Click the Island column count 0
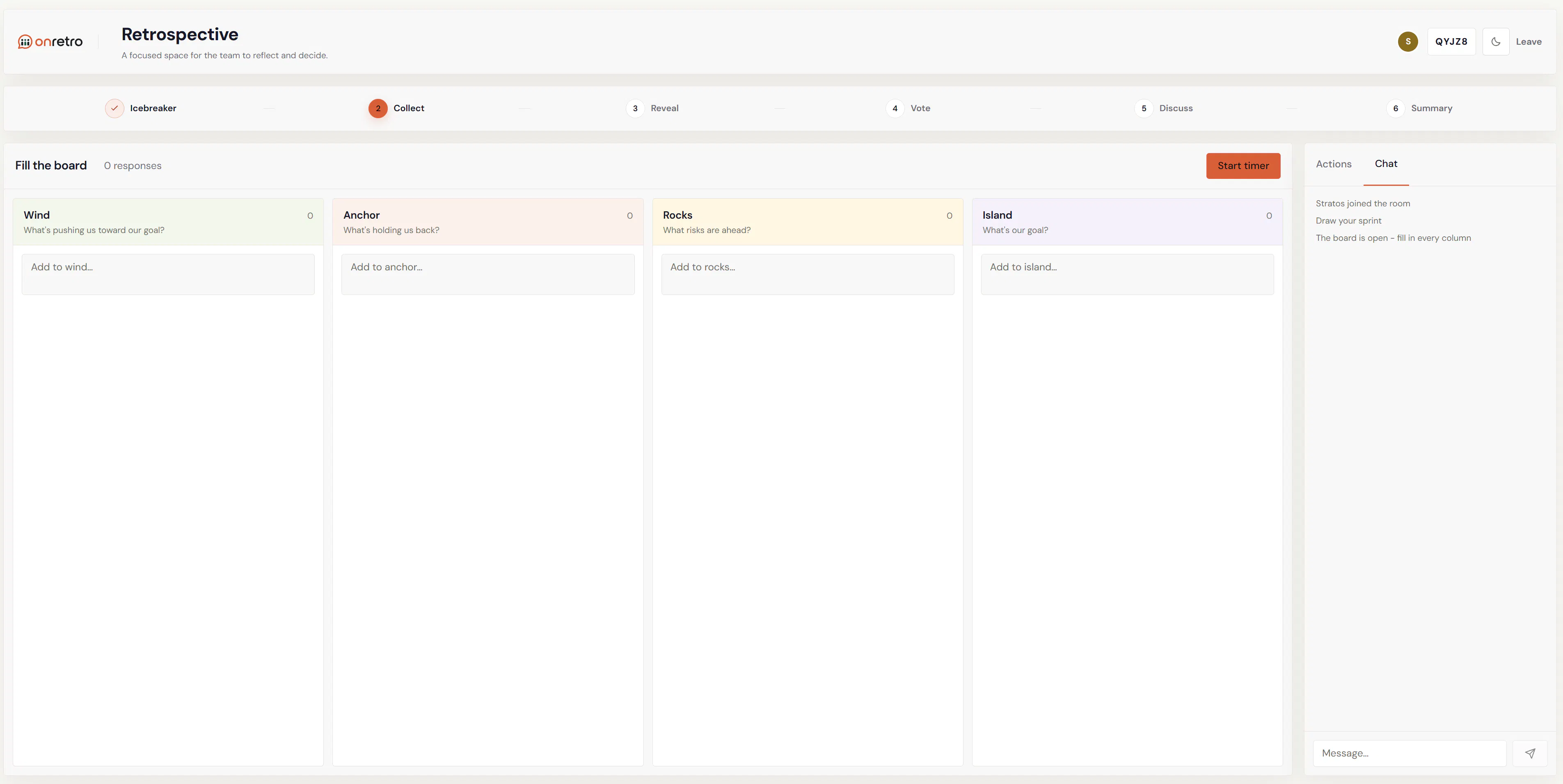1563x784 pixels. click(1269, 215)
